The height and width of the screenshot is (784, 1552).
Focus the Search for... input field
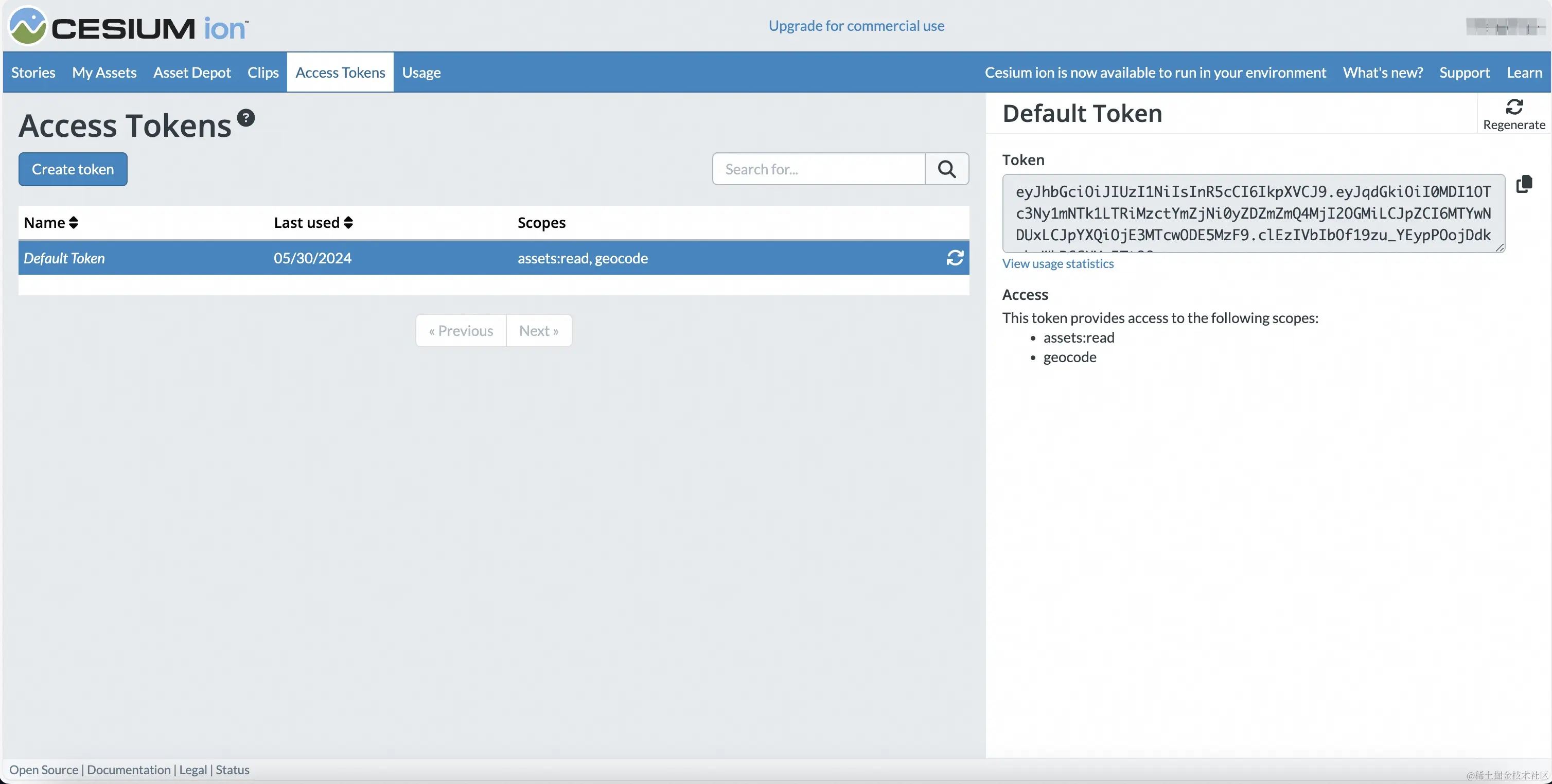click(818, 169)
